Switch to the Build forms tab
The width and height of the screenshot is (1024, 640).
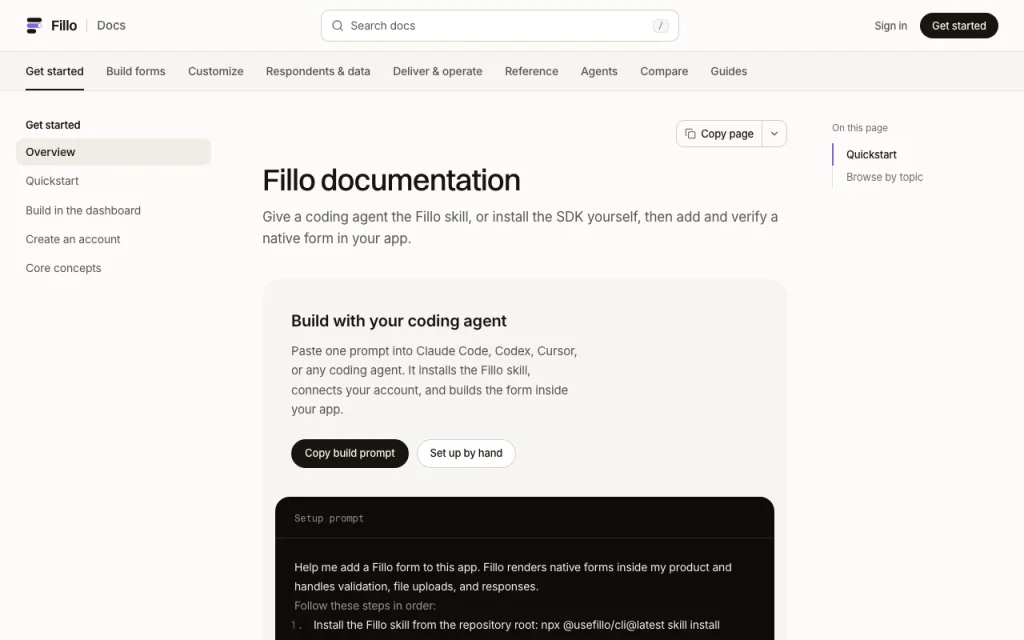136,71
